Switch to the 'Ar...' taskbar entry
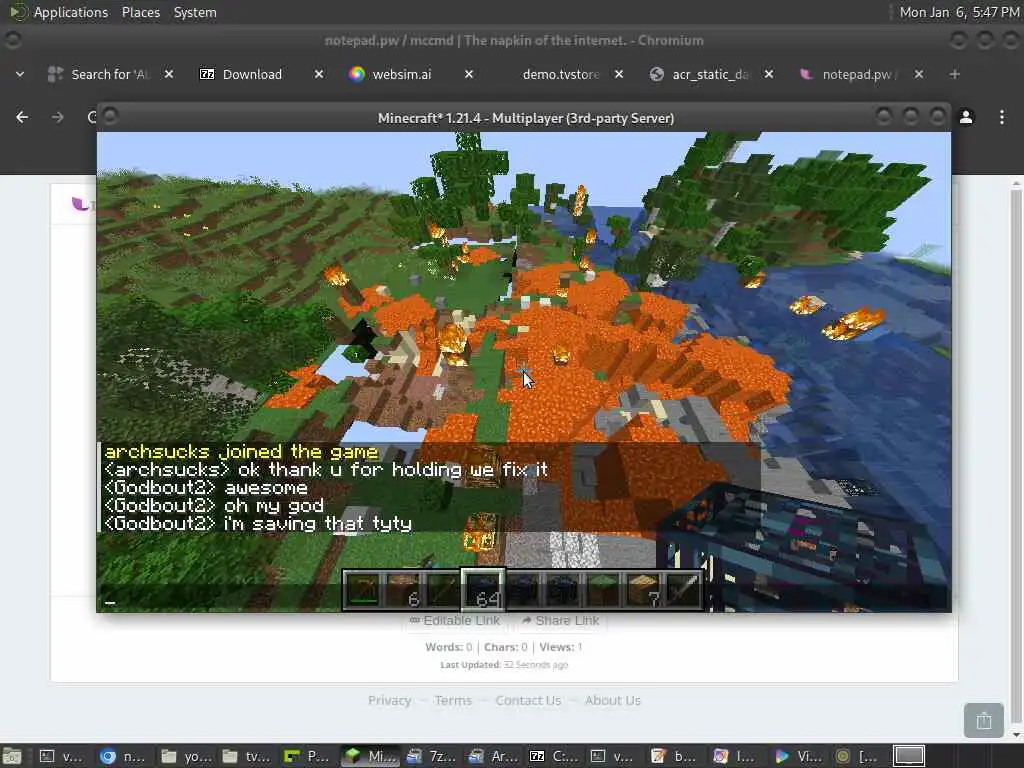 [492, 756]
